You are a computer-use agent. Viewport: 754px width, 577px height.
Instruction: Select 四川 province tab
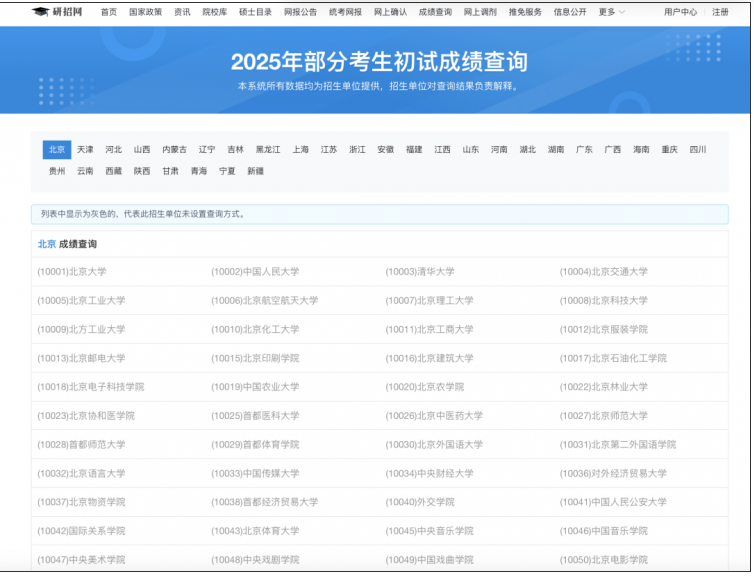click(698, 150)
